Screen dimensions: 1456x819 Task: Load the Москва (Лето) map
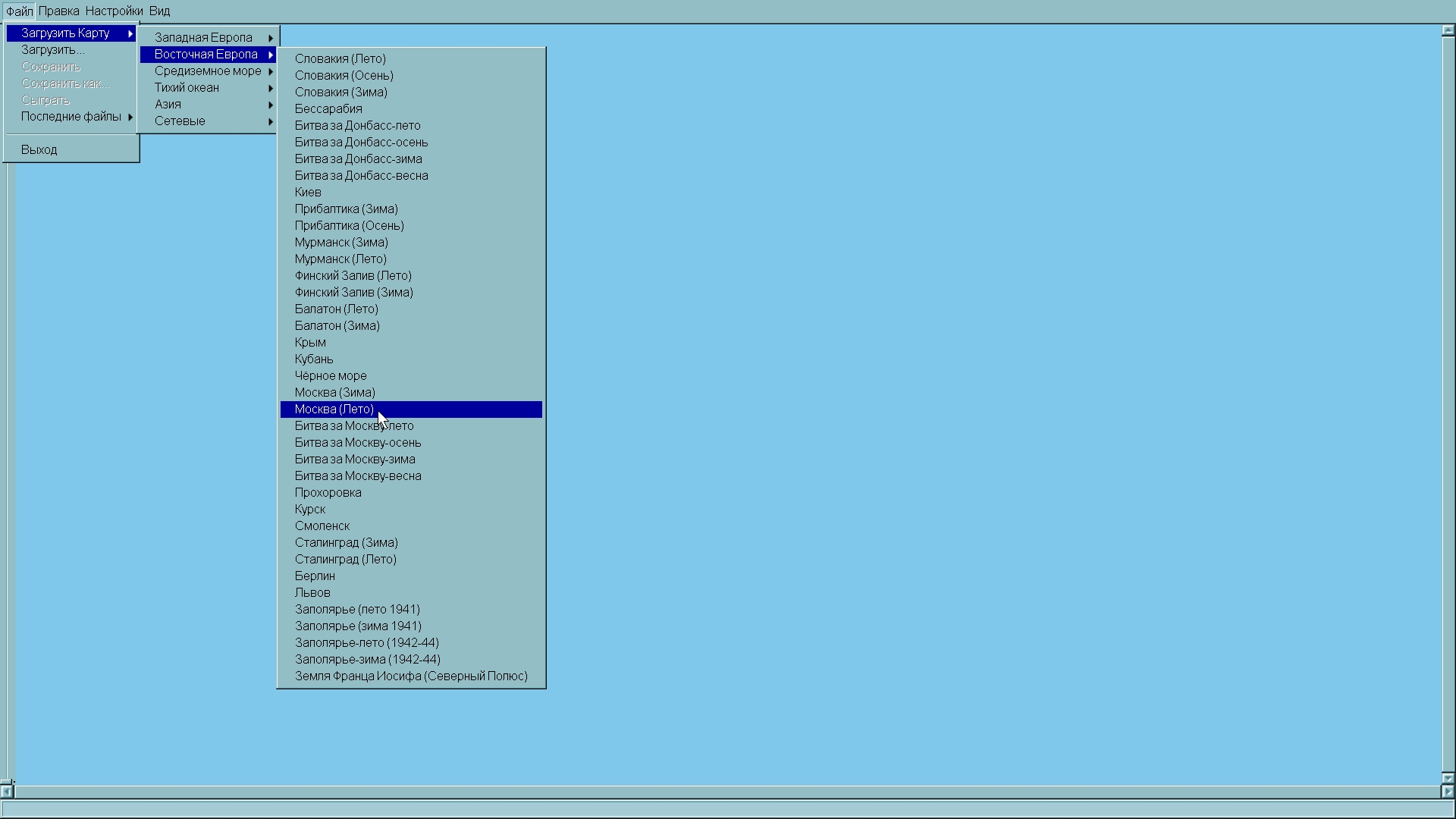(334, 409)
